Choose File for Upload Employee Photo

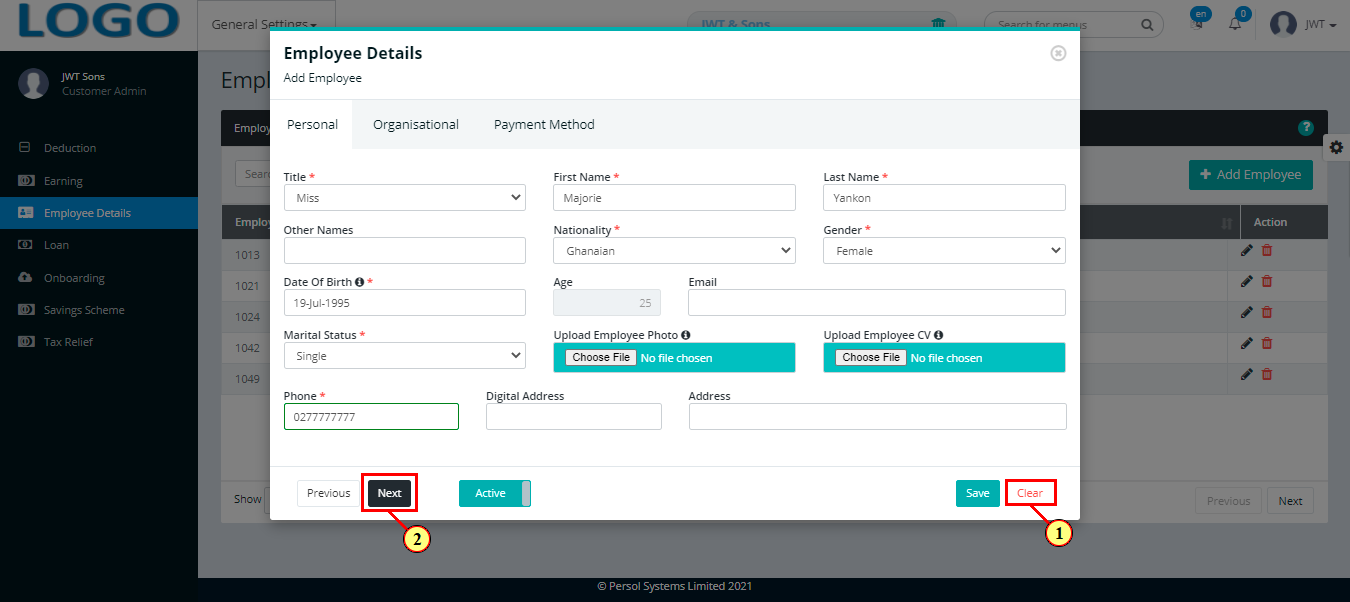click(x=601, y=357)
